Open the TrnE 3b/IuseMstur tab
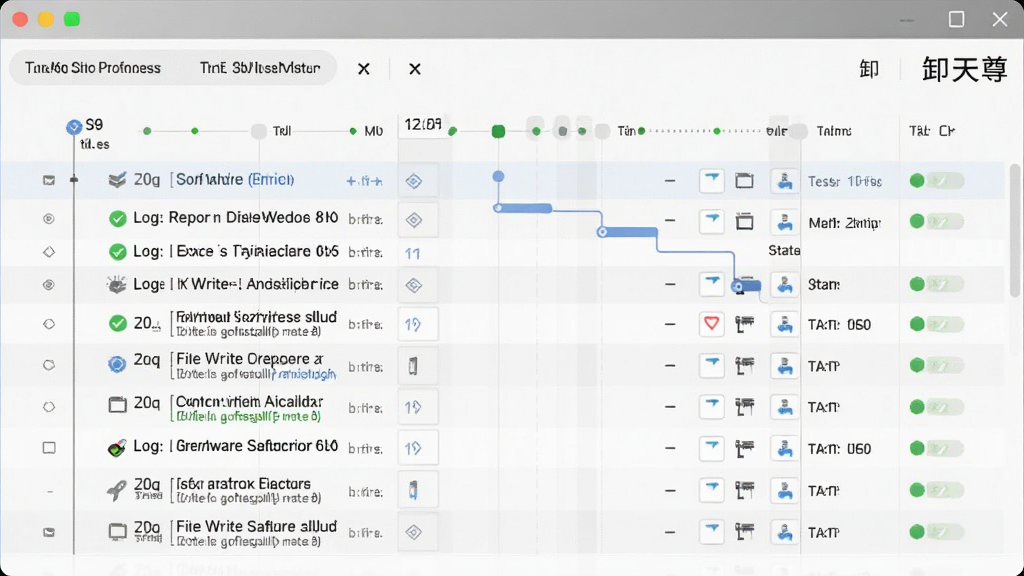Screen dimensions: 1024x576 [x=260, y=68]
